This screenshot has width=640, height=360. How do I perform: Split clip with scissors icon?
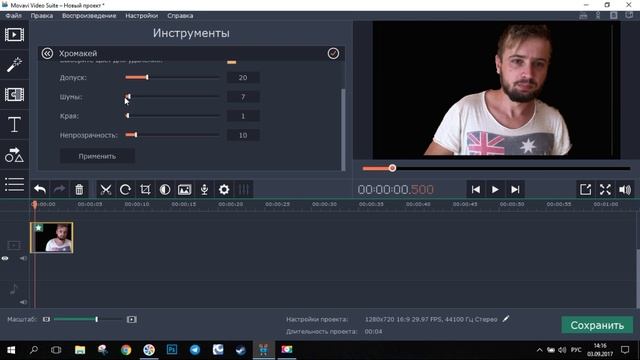pos(106,189)
